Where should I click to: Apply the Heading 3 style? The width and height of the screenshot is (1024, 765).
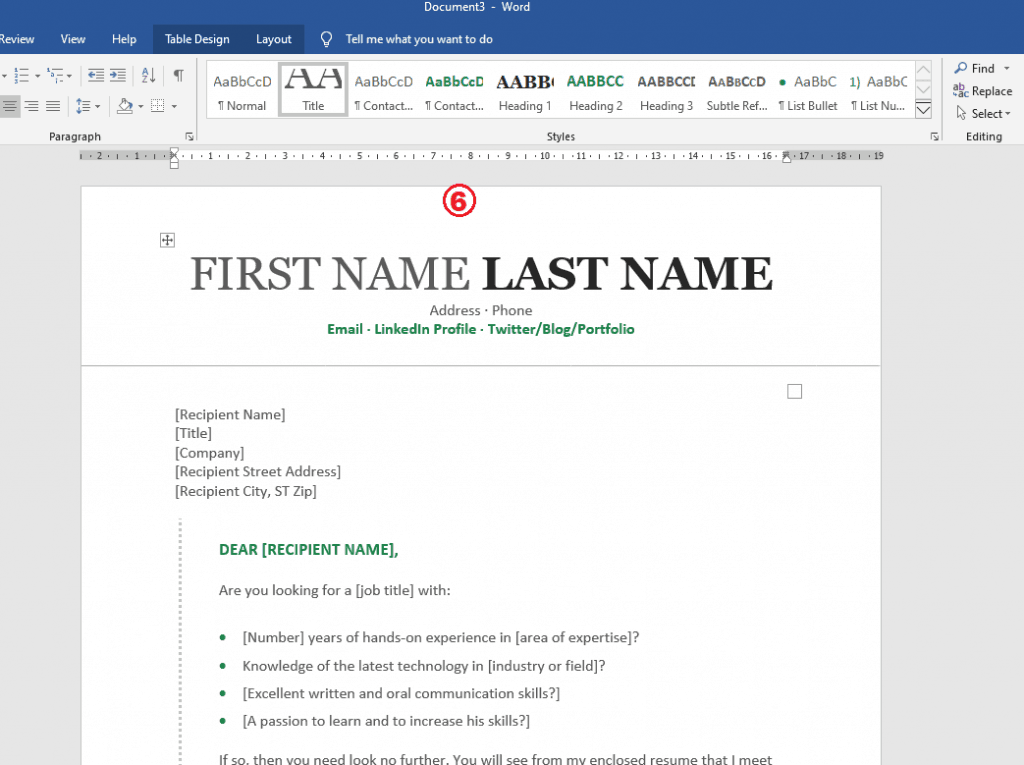point(666,90)
